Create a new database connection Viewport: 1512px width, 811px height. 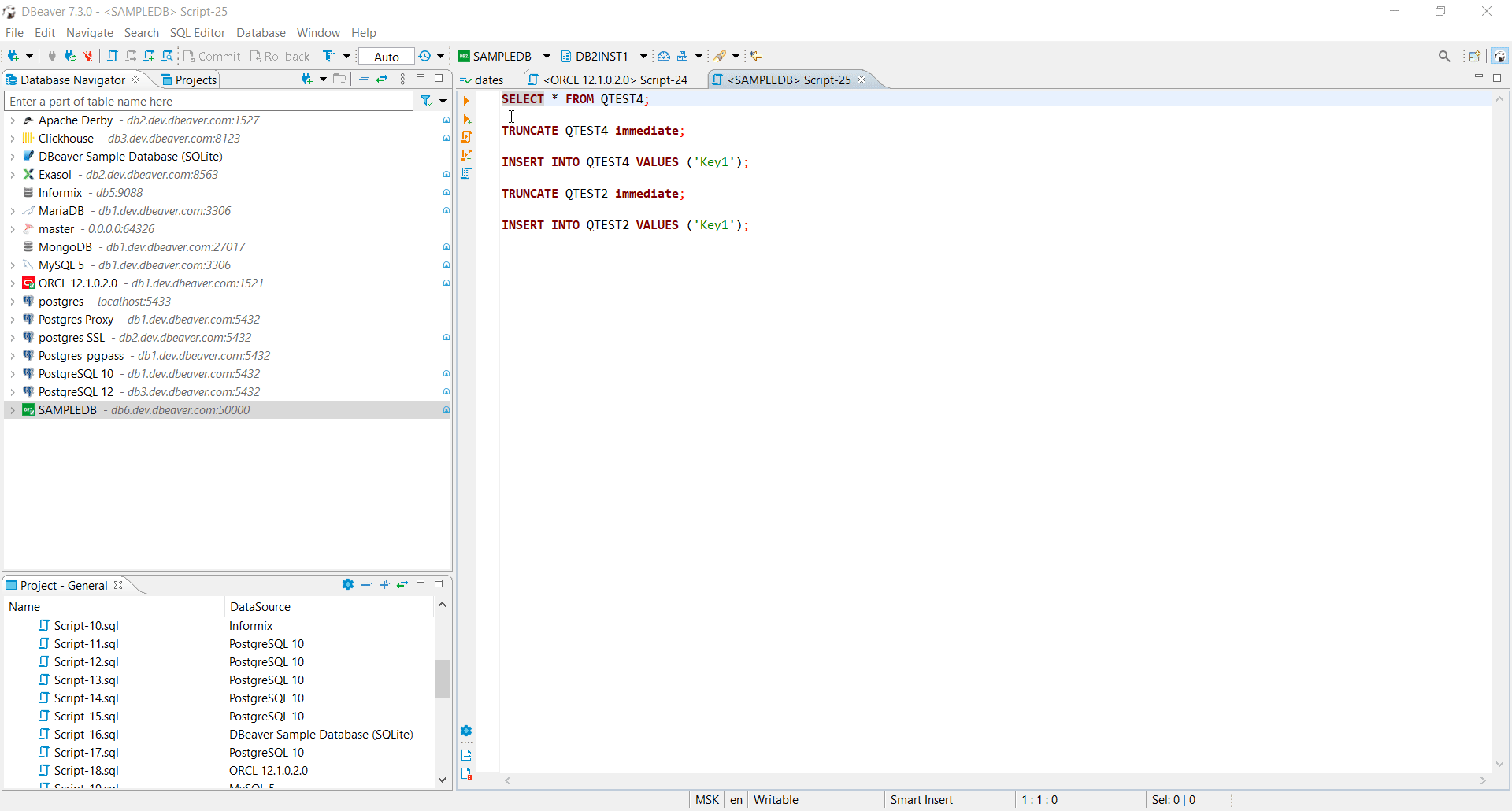(14, 56)
